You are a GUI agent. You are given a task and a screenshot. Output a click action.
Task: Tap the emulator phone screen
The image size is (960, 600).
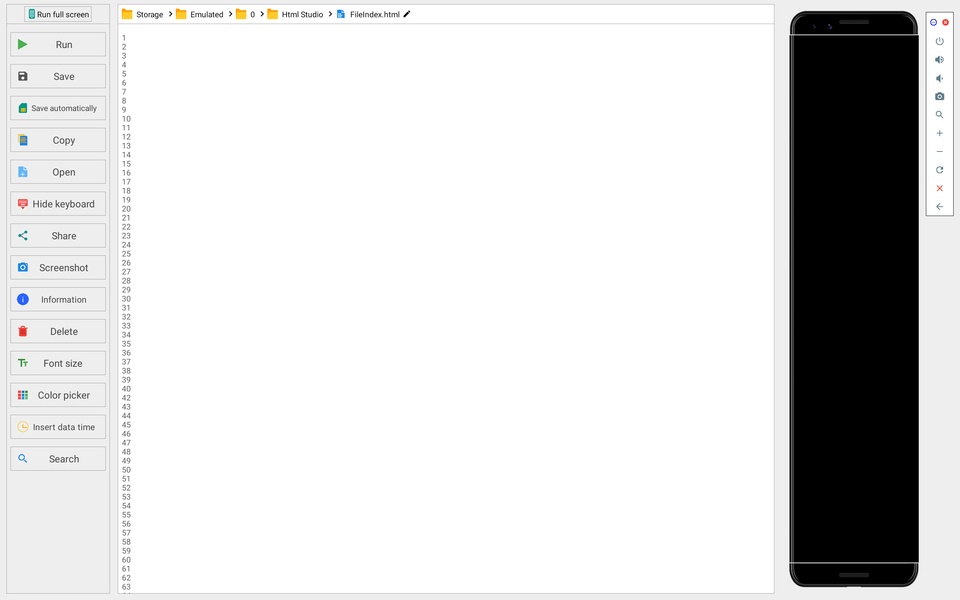coord(853,299)
